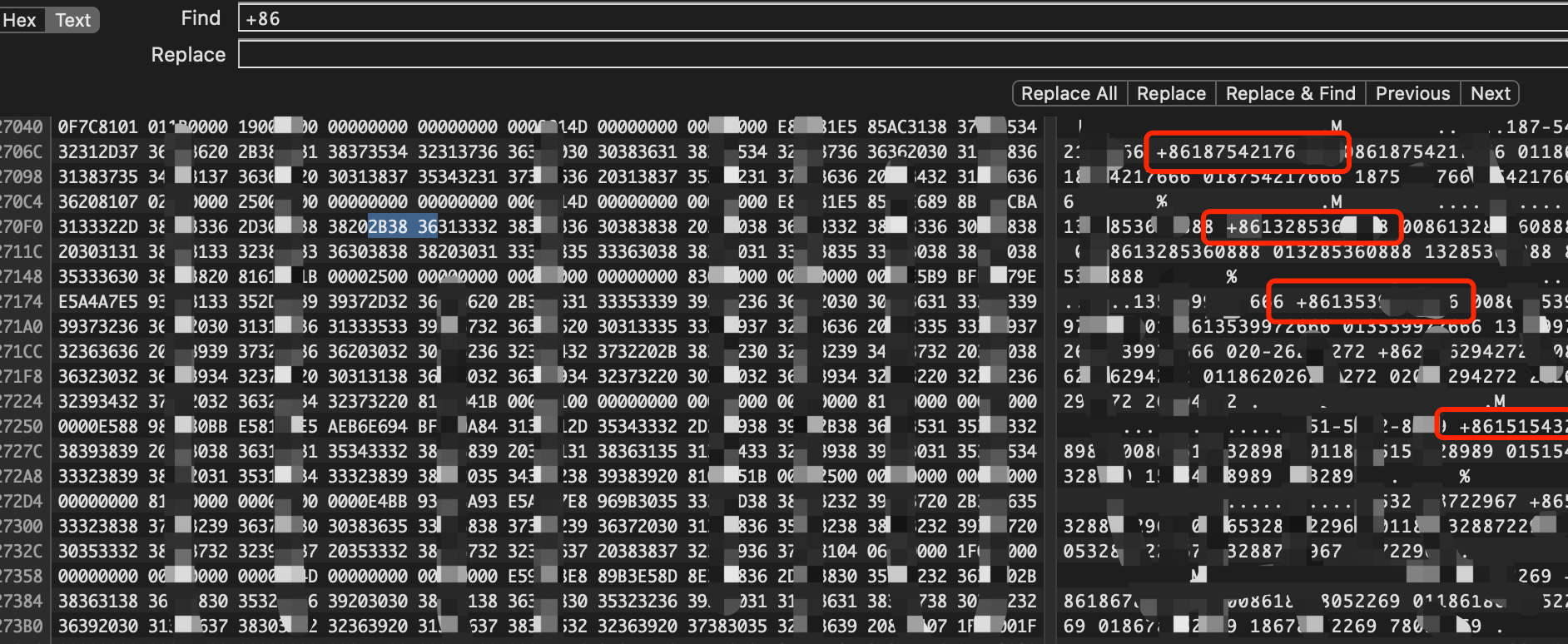Image resolution: width=1568 pixels, height=644 pixels.
Task: Click the 27040 address offset
Action: coord(22,126)
